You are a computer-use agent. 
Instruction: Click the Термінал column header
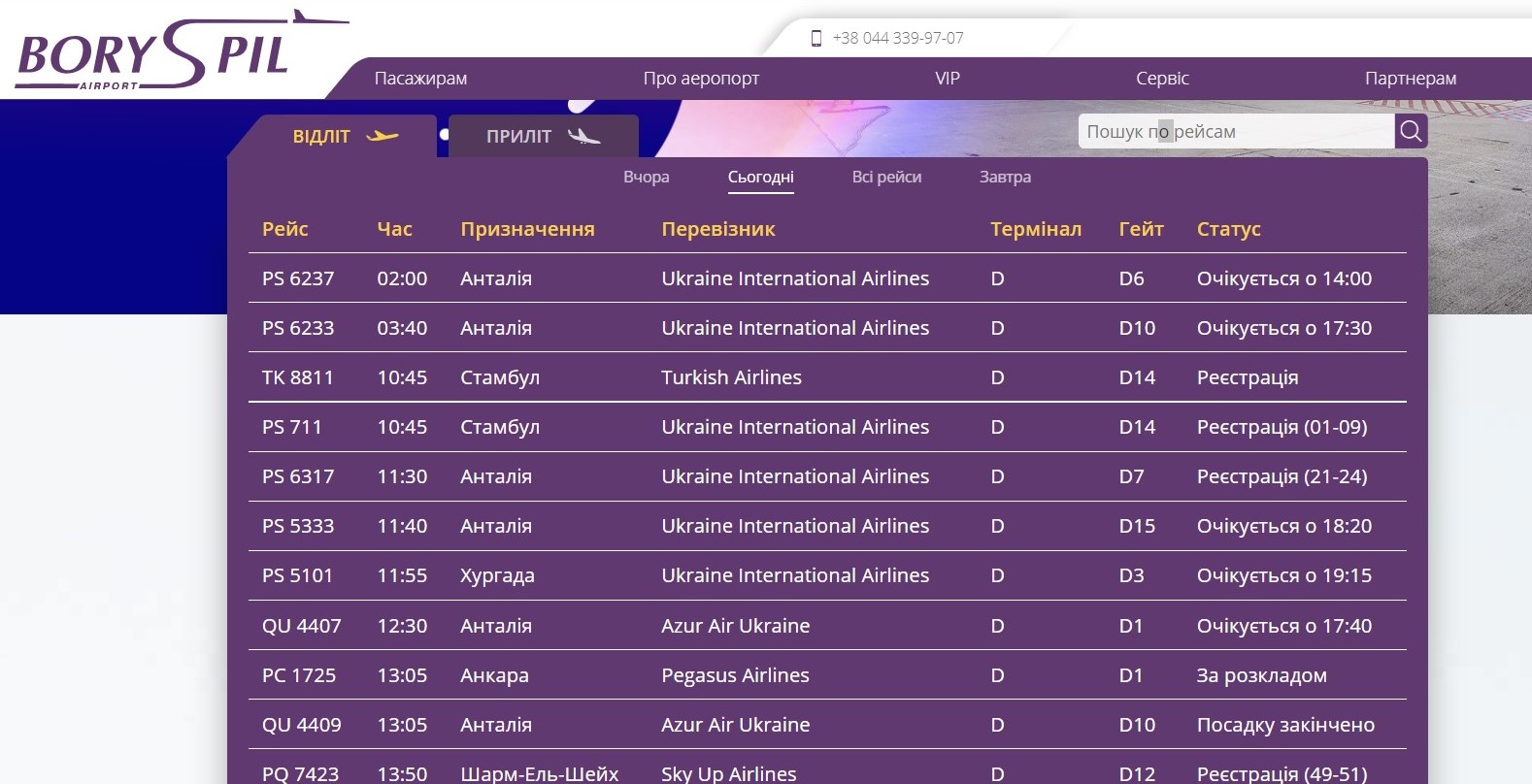coord(1036,229)
